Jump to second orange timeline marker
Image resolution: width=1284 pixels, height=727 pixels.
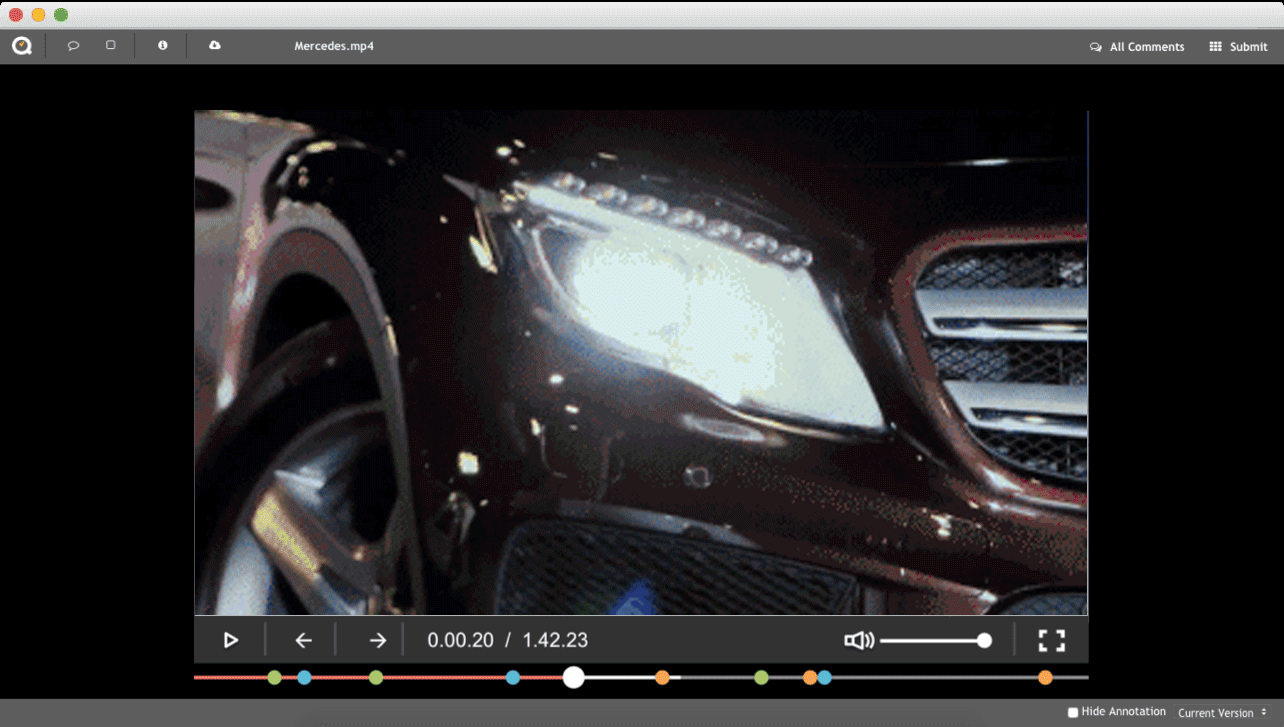pos(809,677)
